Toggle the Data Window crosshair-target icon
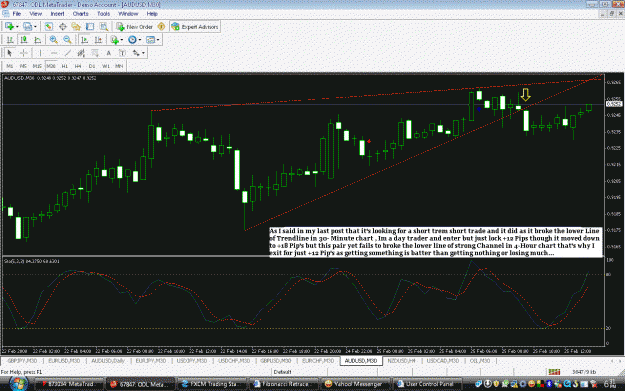 point(63,27)
